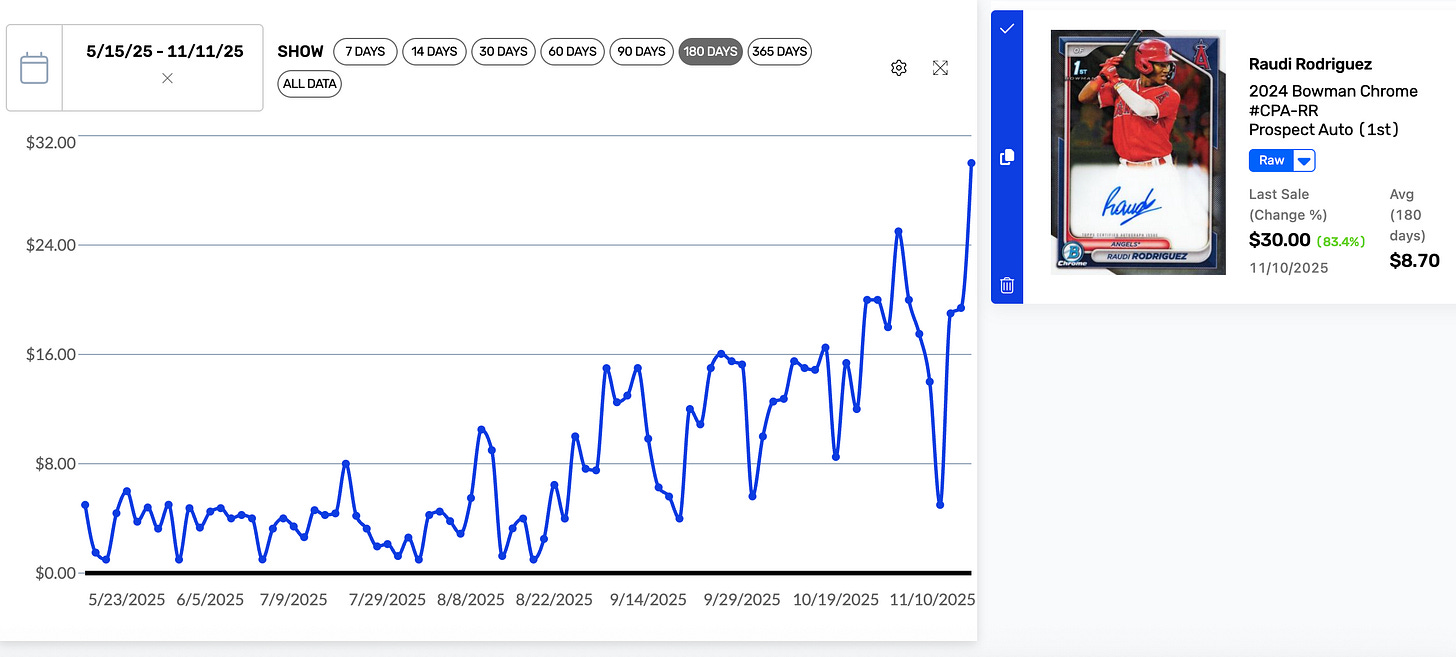
Task: Select the 30 DAYS range
Action: tap(503, 52)
